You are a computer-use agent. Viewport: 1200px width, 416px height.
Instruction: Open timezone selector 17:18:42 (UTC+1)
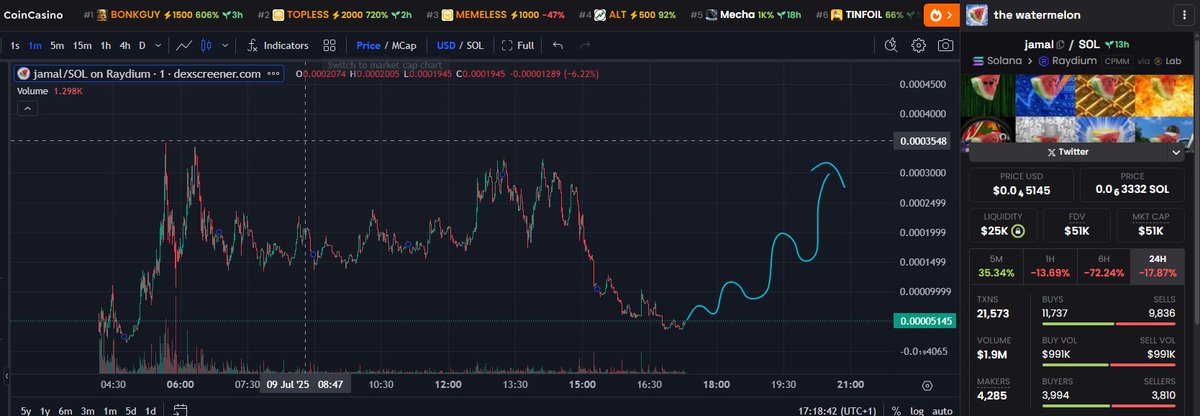(836, 410)
